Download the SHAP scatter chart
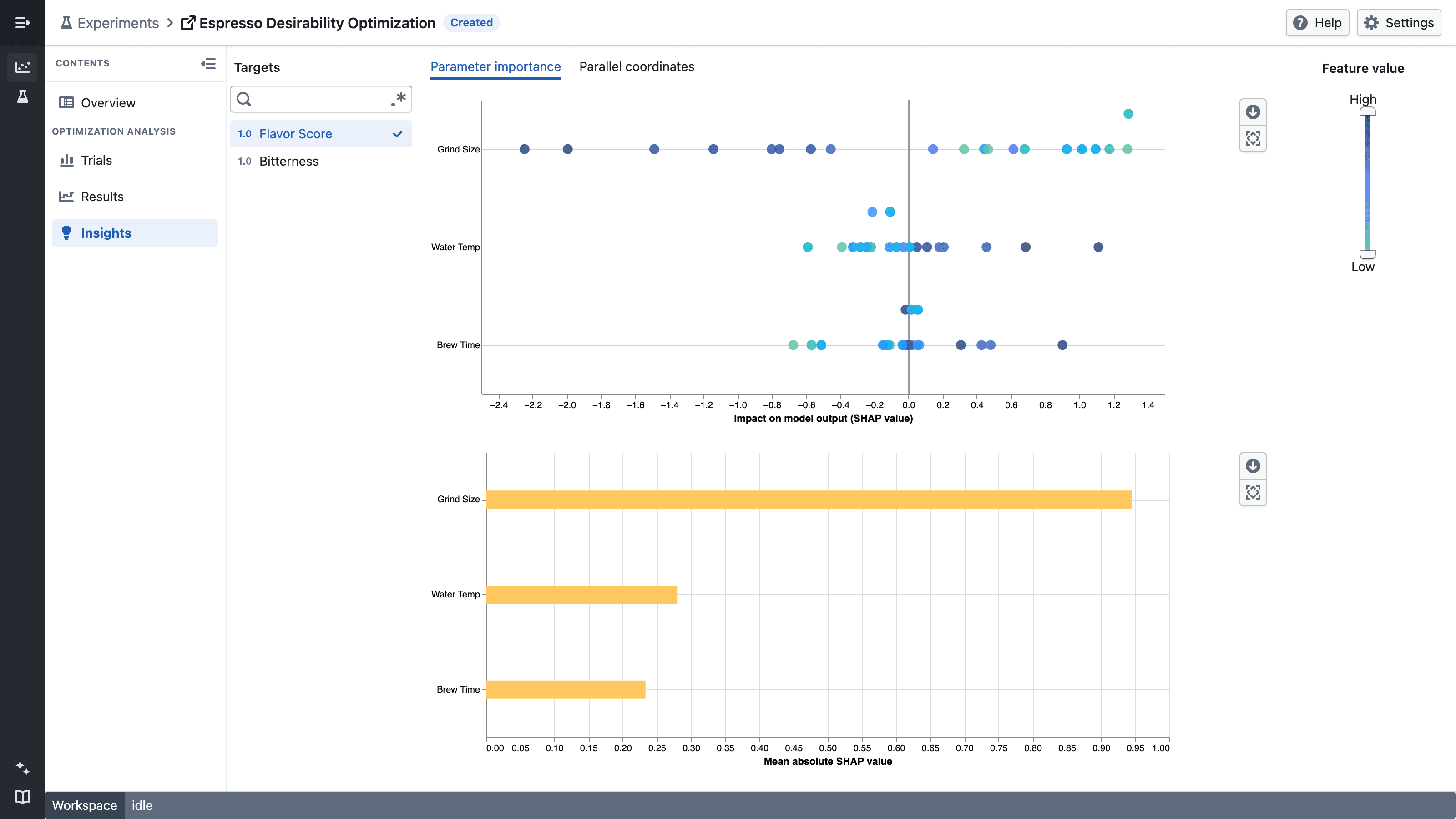1456x819 pixels. (x=1253, y=112)
